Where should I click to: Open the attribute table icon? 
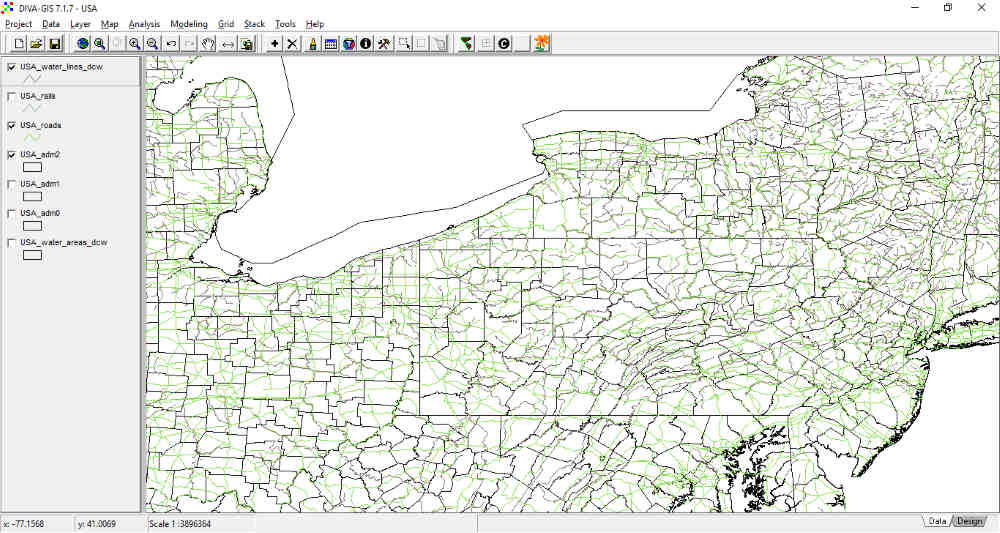tap(330, 43)
